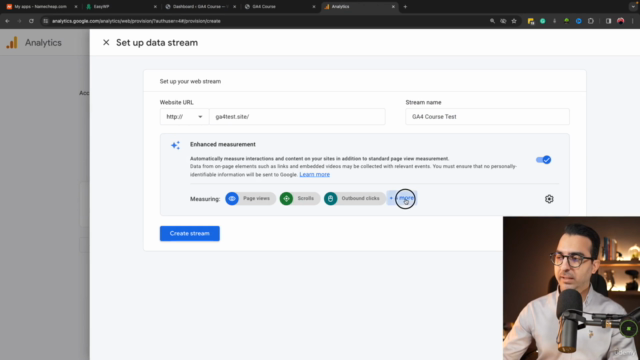The image size is (640, 360).
Task: Click the site info icon in address bar
Action: [46, 21]
